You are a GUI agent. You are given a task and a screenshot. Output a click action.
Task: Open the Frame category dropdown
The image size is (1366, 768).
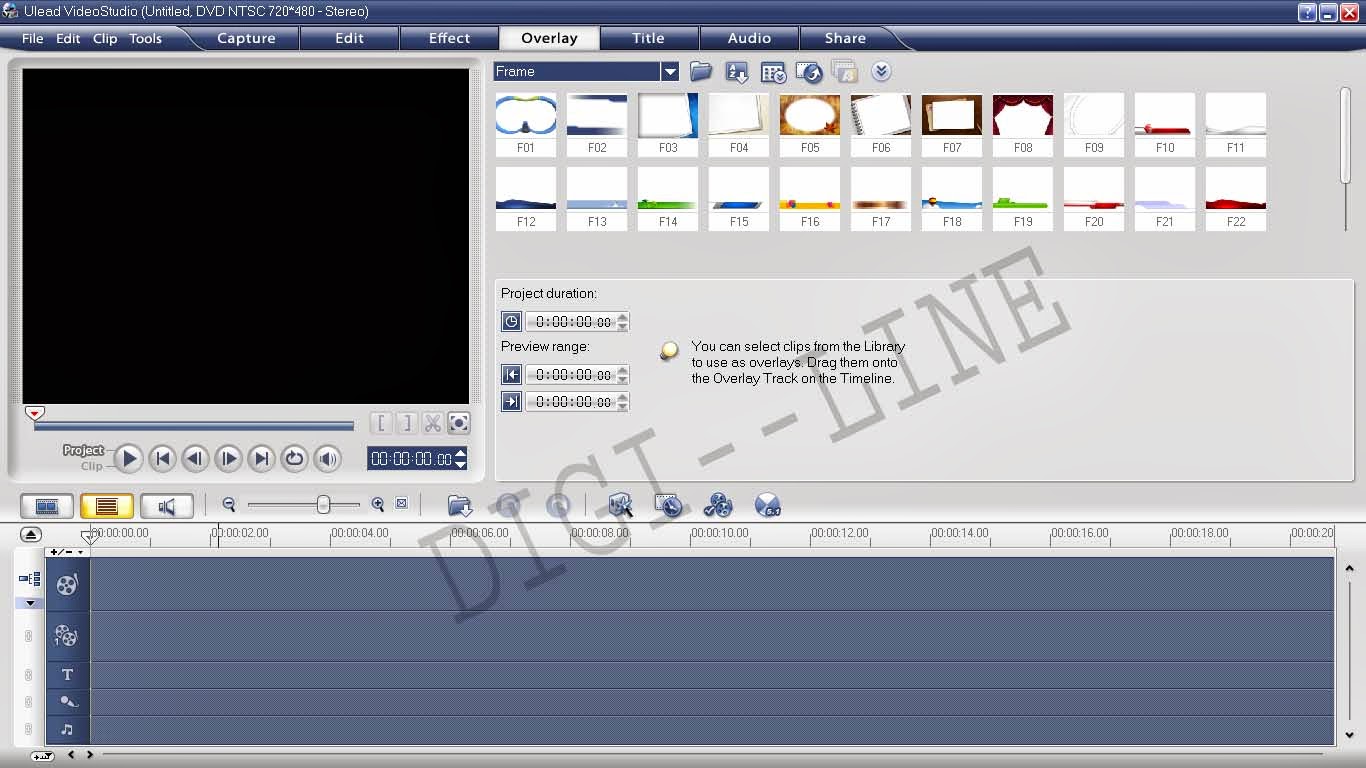point(671,71)
